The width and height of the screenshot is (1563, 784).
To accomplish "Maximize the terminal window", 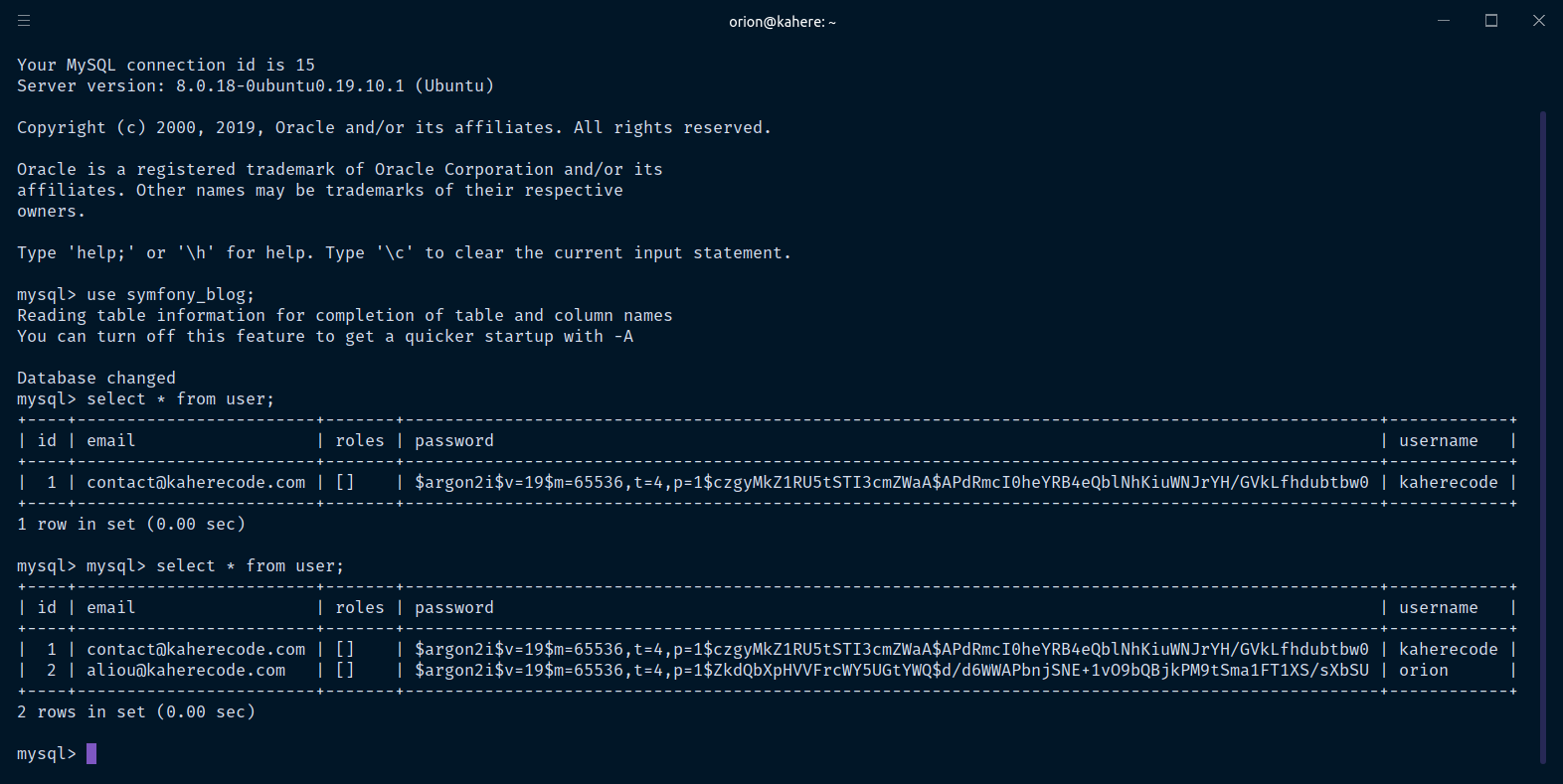I will (x=1491, y=21).
